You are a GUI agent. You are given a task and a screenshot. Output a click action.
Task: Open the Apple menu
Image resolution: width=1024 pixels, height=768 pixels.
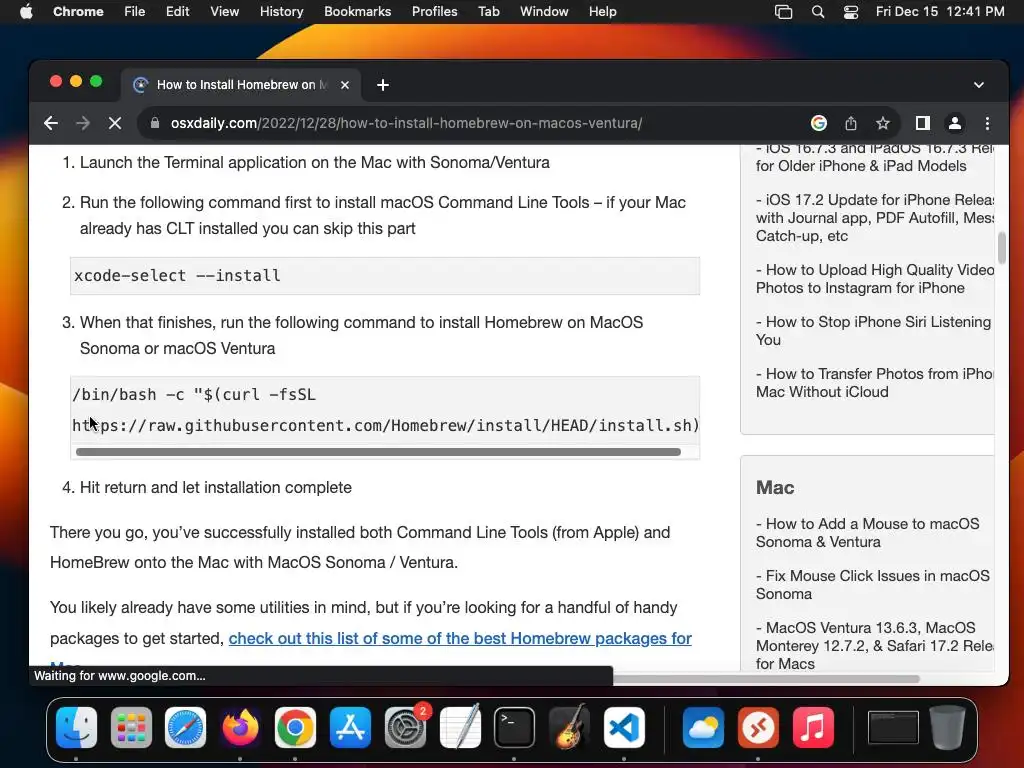click(26, 12)
